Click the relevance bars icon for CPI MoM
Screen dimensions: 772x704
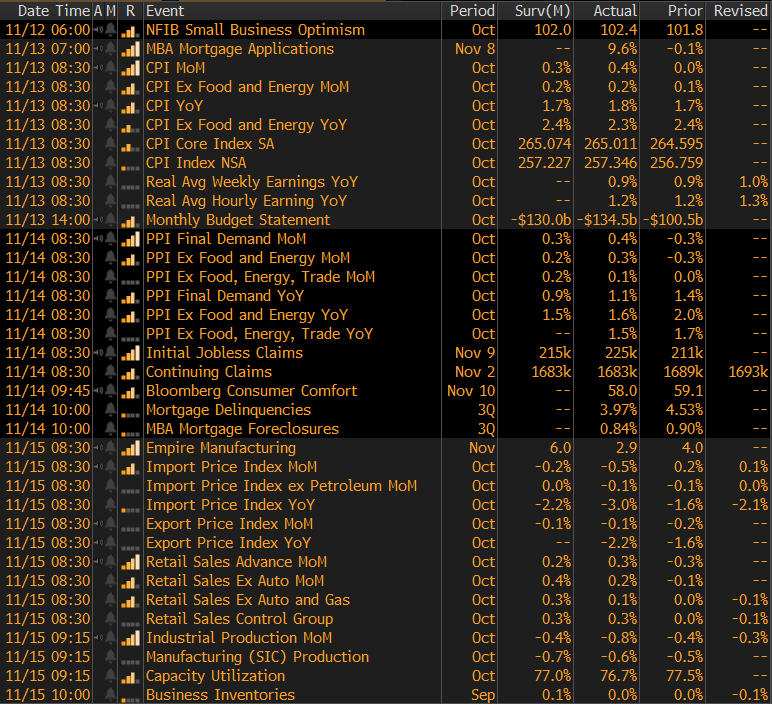pos(130,68)
